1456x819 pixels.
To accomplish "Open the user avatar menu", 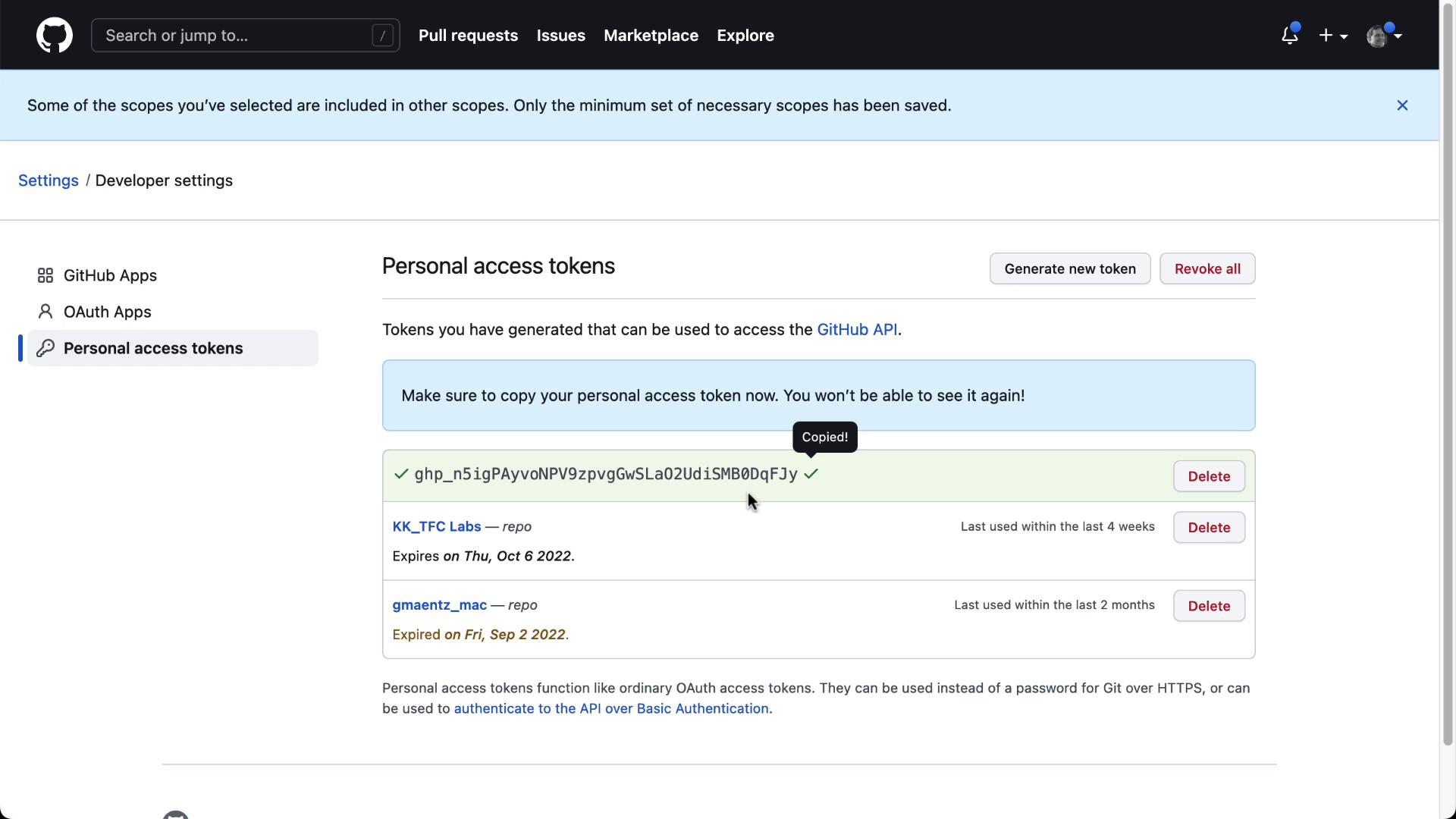I will (x=1383, y=36).
